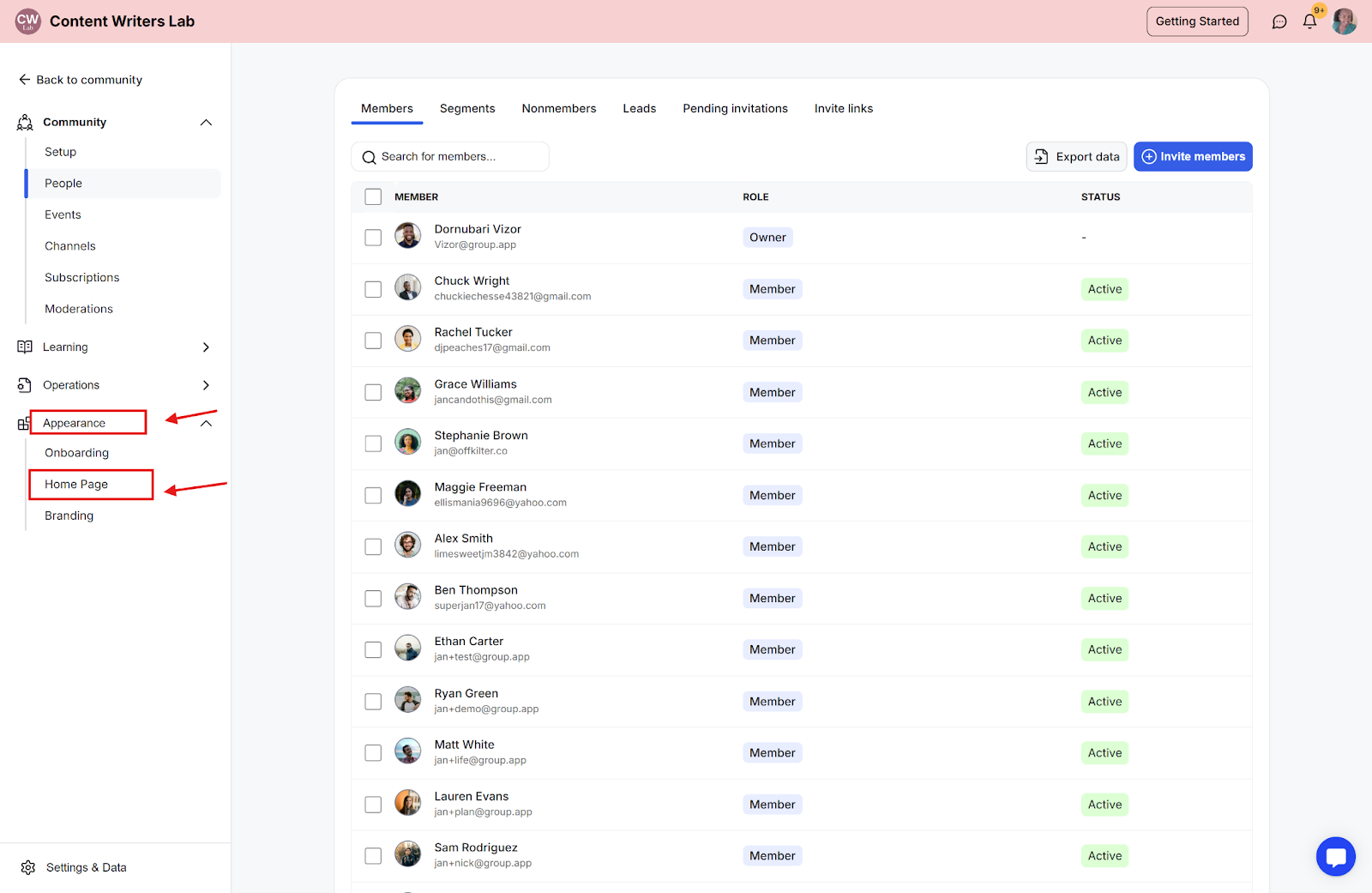Open the notifications bell icon
Screen dimensions: 1372x893
click(1309, 21)
